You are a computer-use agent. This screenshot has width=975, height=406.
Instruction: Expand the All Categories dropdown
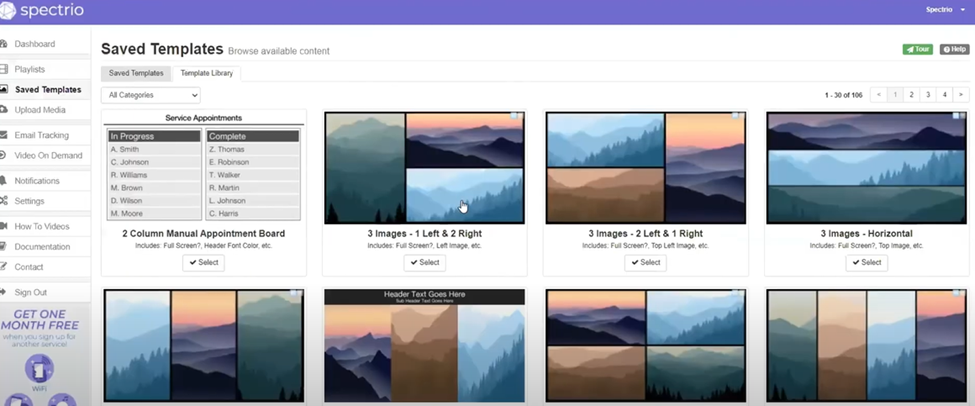(150, 95)
